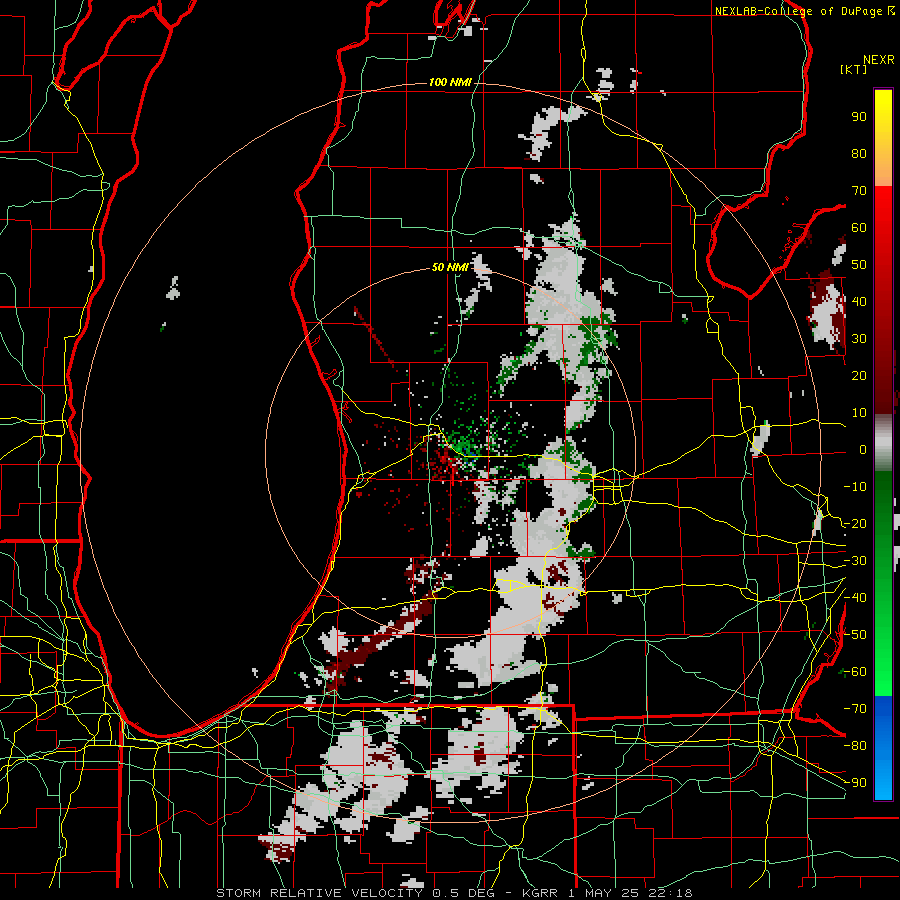Click the 100 NMI range ring label

click(x=450, y=82)
